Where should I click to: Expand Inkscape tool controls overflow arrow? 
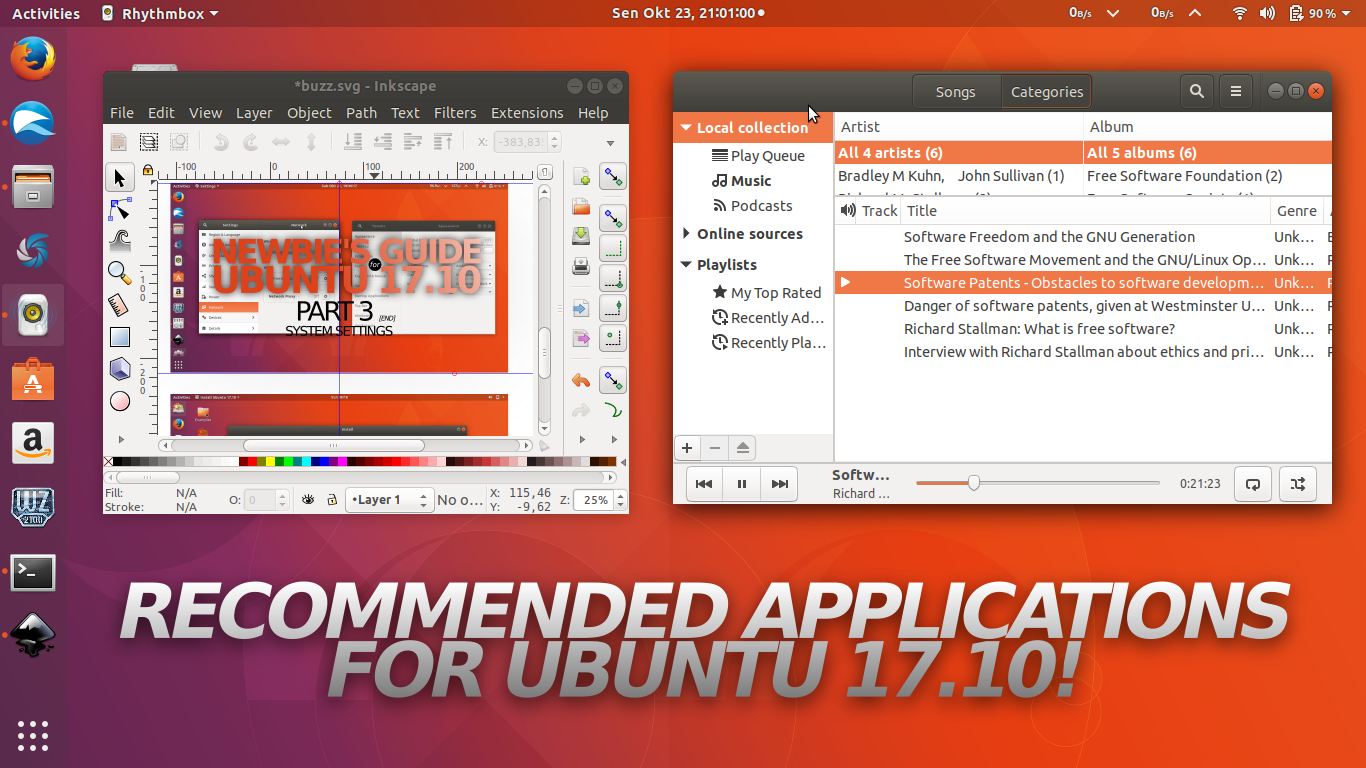[610, 143]
